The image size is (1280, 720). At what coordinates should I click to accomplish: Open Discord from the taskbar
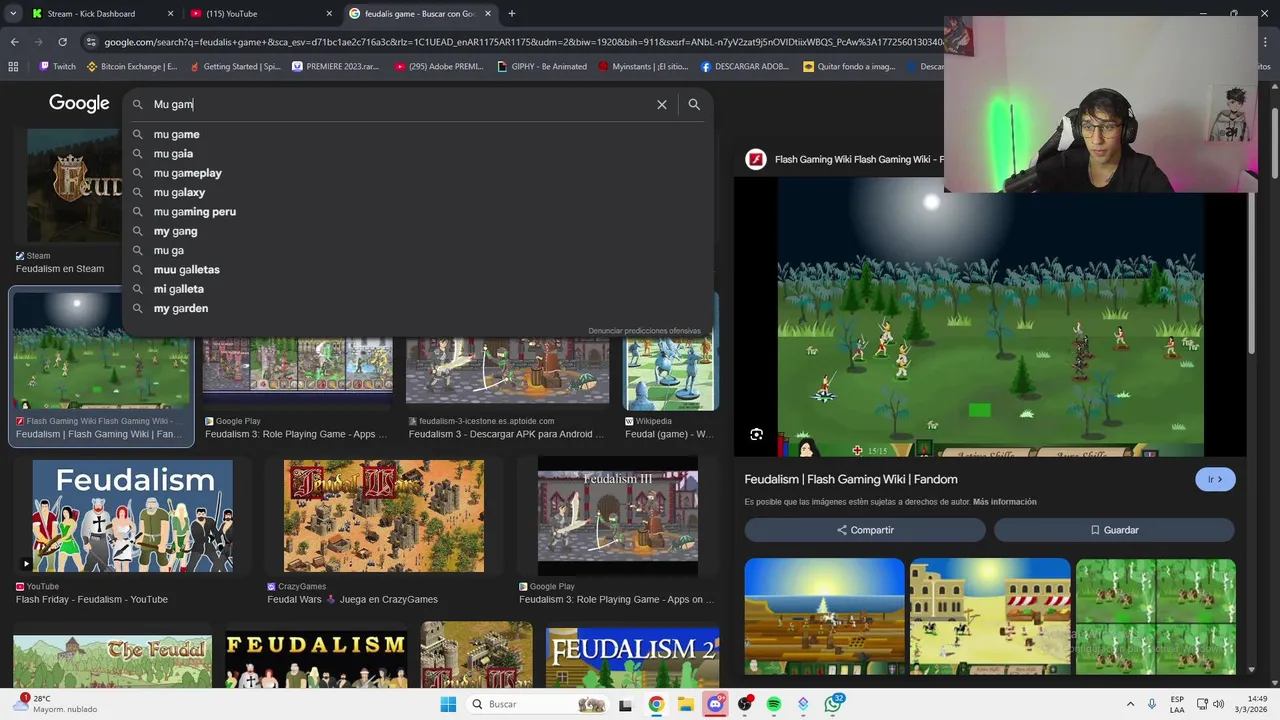click(x=715, y=704)
